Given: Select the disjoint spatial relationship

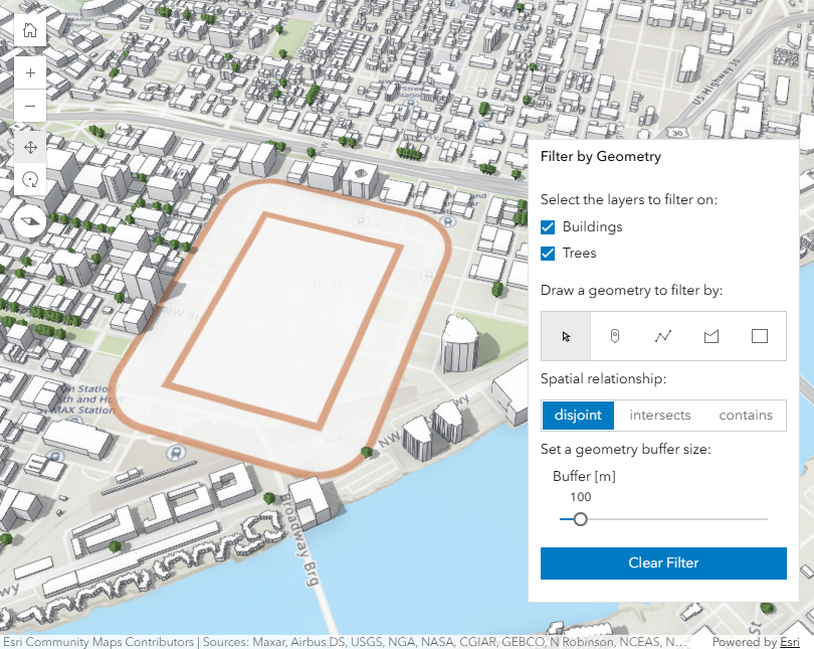Looking at the screenshot, I should pyautogui.click(x=578, y=415).
